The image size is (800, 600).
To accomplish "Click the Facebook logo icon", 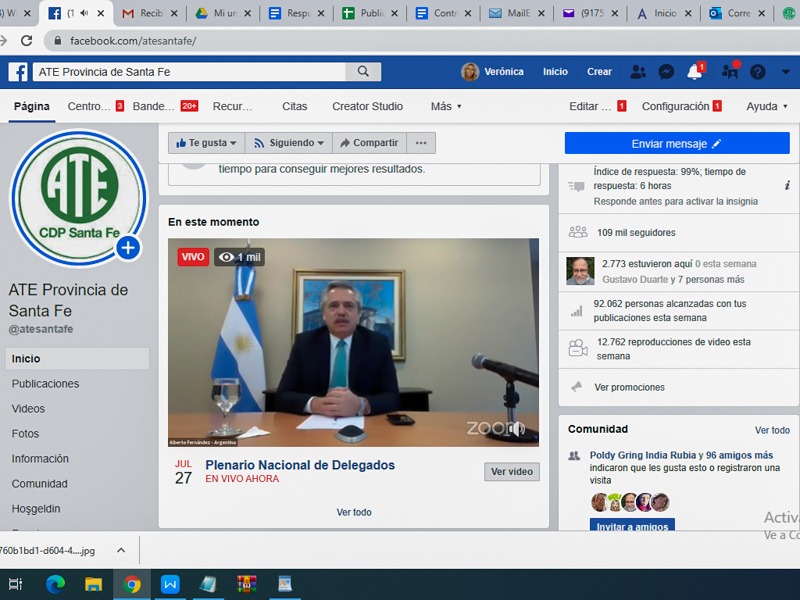I will click(18, 72).
